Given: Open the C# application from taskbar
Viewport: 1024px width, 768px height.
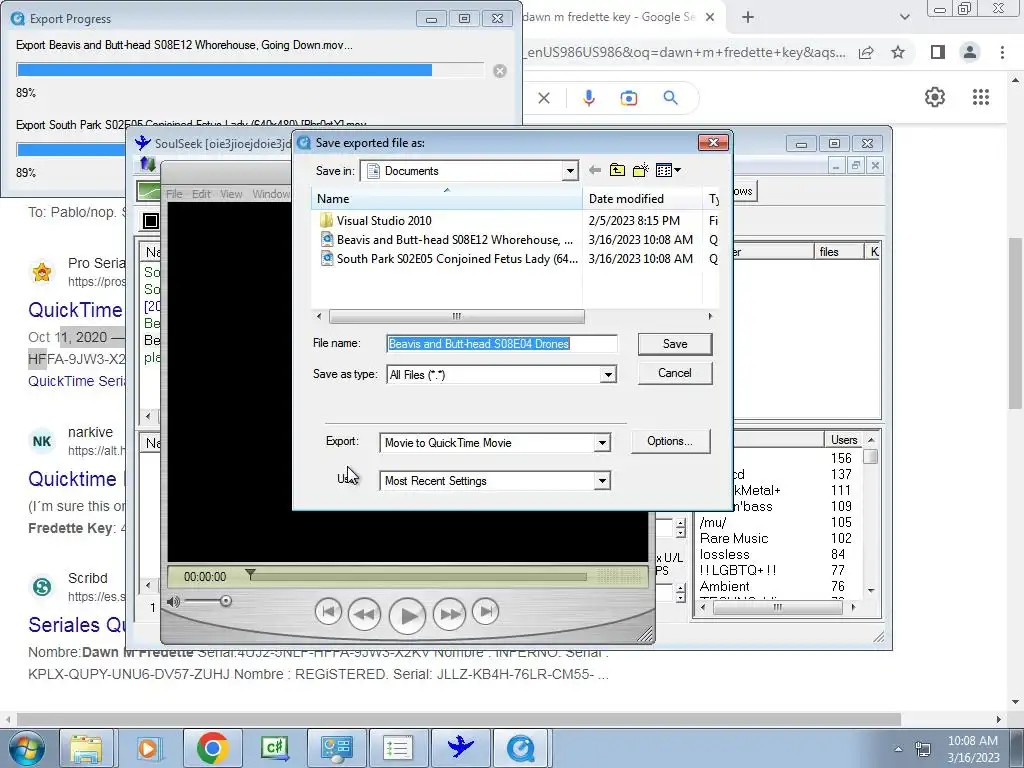Looking at the screenshot, I should (274, 748).
